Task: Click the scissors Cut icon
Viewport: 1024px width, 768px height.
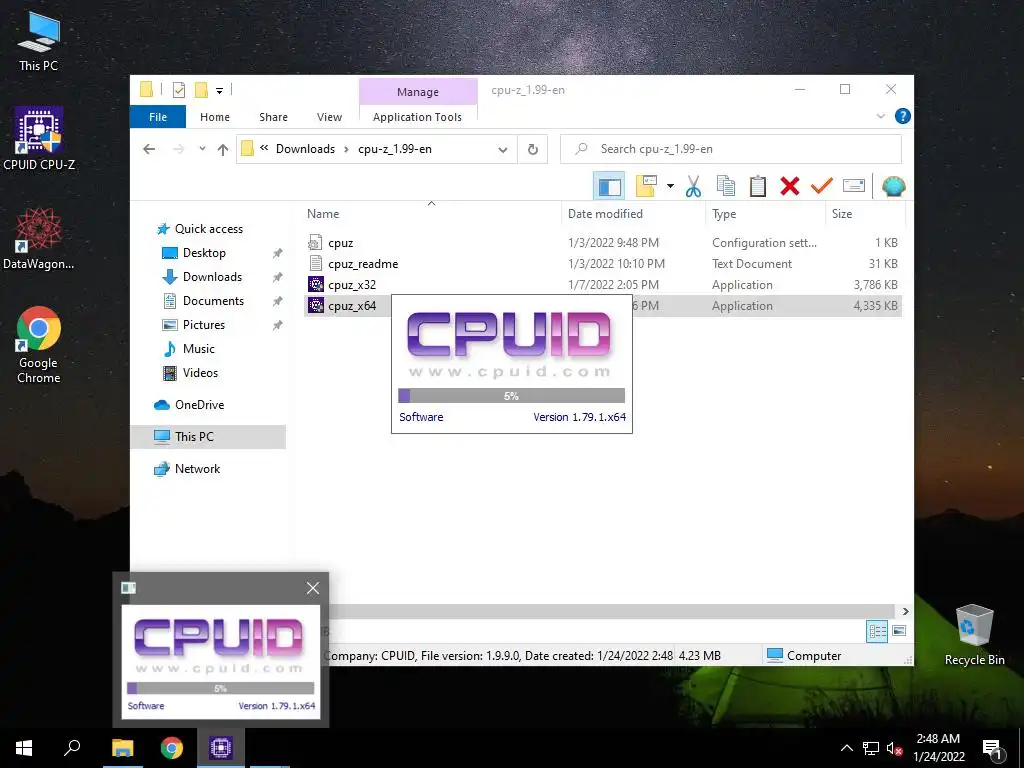Action: click(693, 187)
